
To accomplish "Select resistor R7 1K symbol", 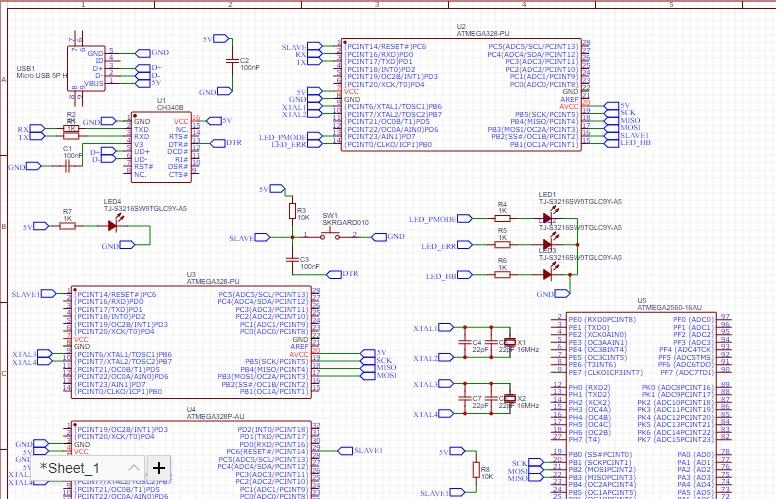I will 67,226.
